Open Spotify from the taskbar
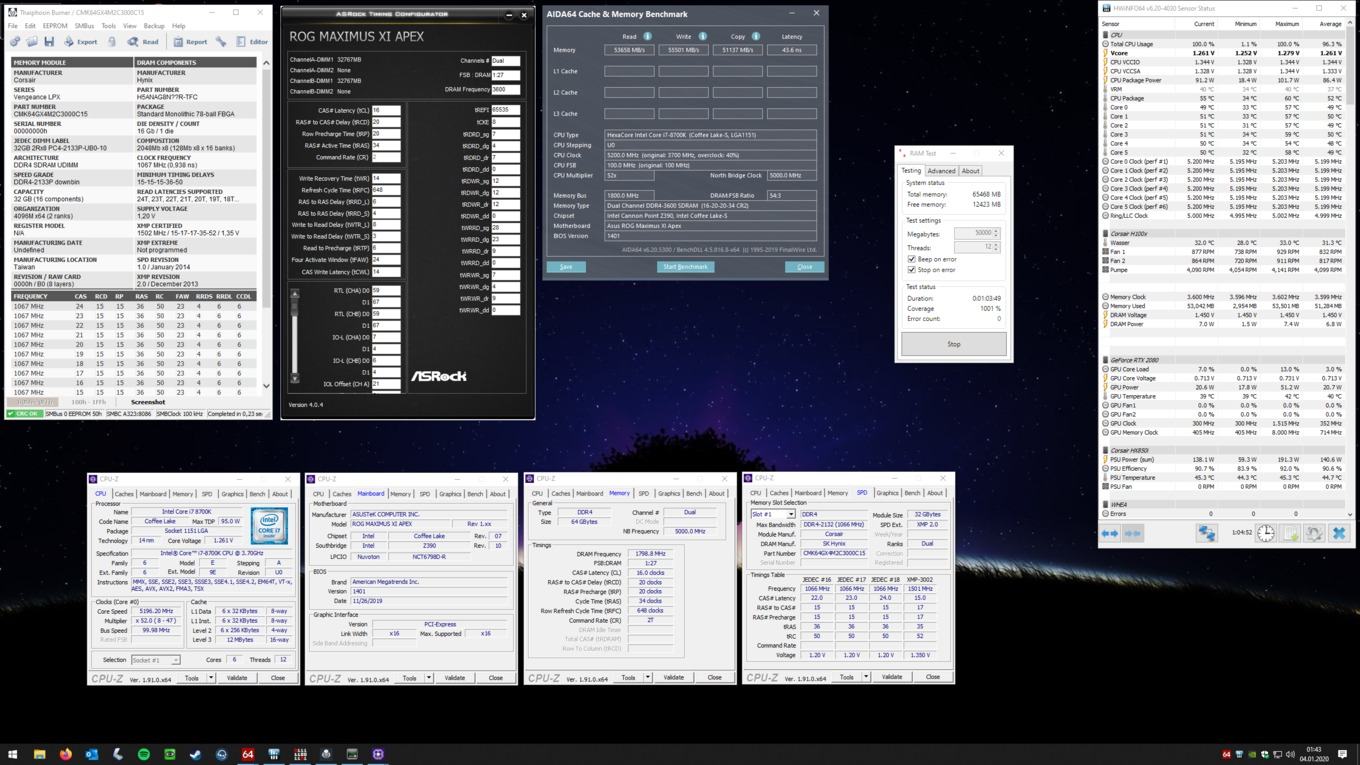Viewport: 1360px width, 765px height. [143, 754]
